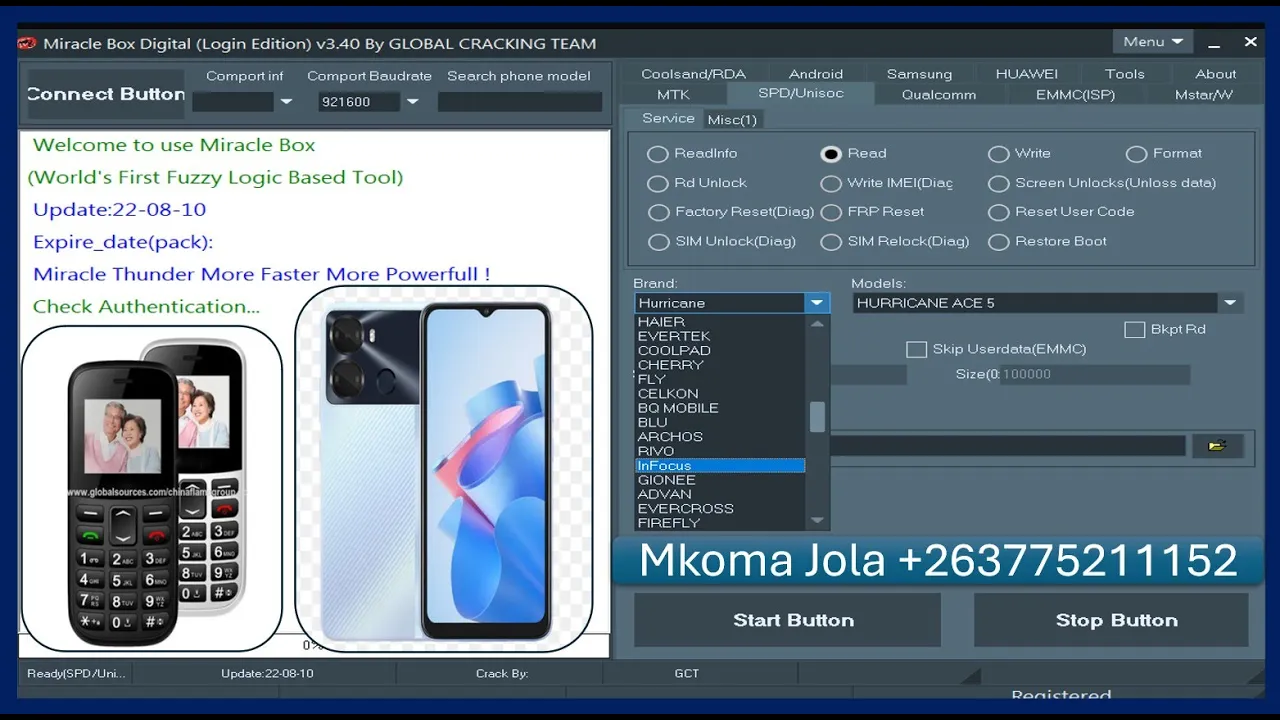Click the Start Button

tap(787, 620)
